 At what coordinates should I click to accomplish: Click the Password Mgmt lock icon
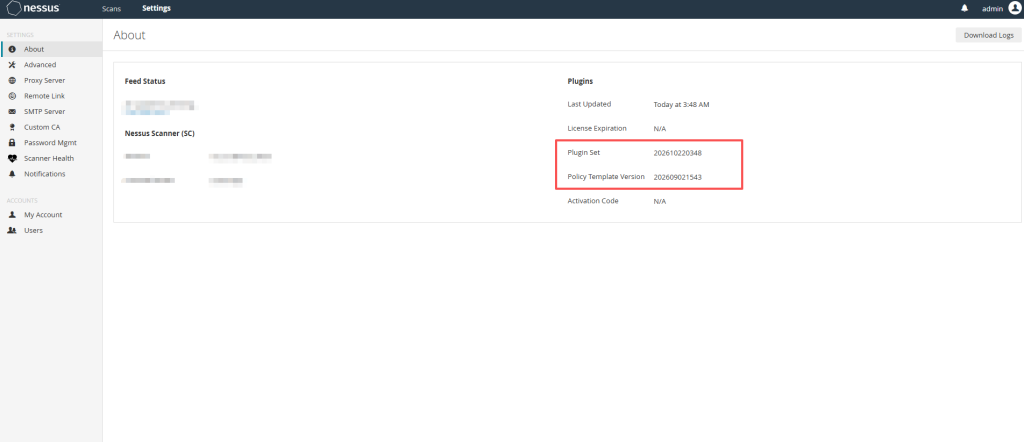(12, 142)
